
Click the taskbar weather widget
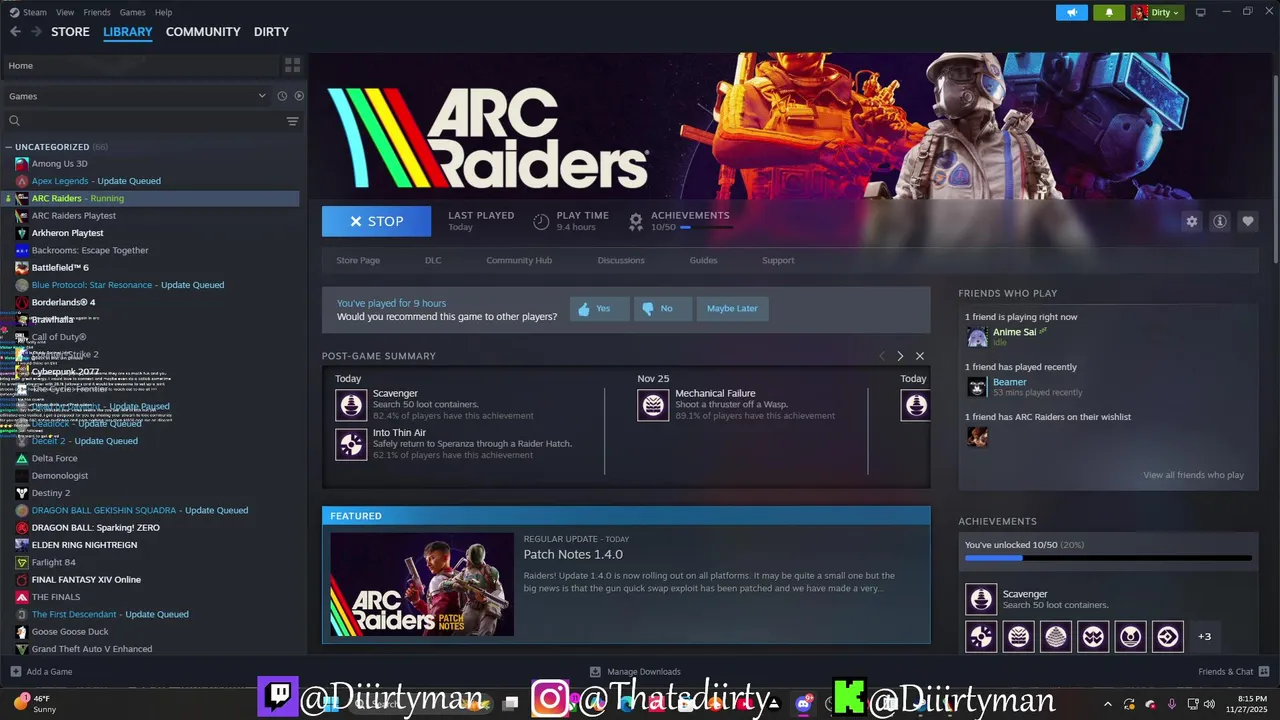(x=35, y=703)
